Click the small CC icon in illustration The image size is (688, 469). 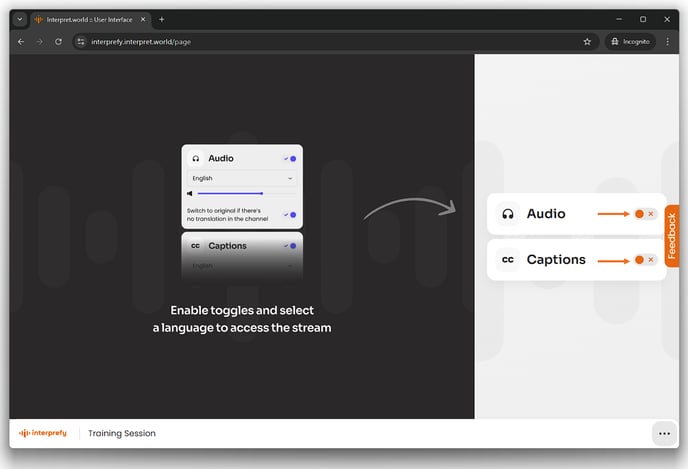click(x=196, y=246)
